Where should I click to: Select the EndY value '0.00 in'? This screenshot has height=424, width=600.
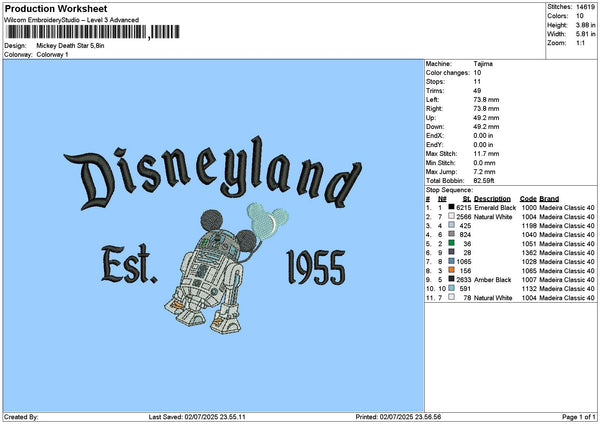pyautogui.click(x=483, y=145)
